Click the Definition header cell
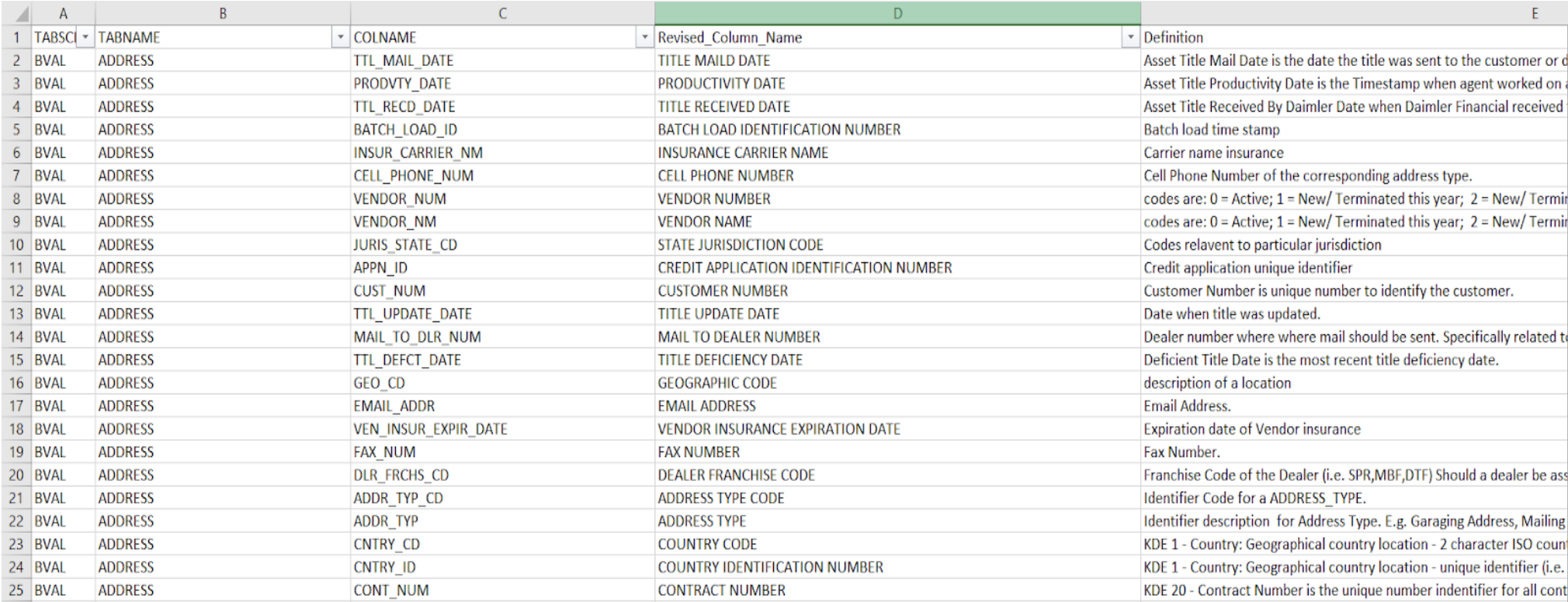 (x=1355, y=37)
